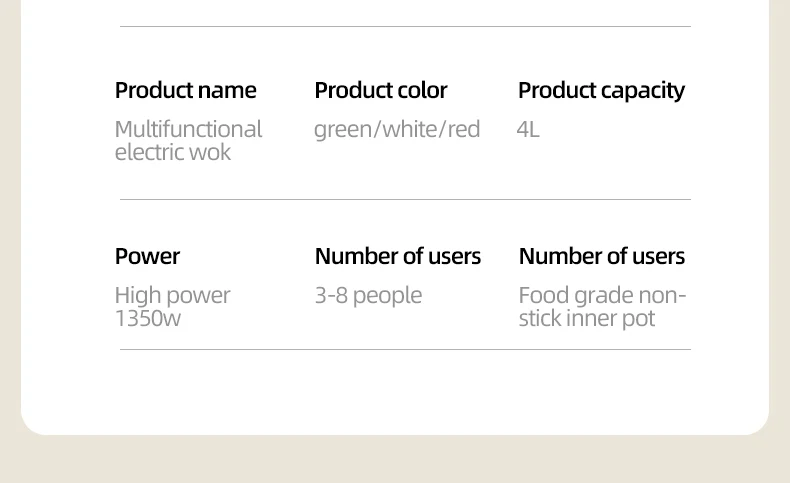Viewport: 790px width, 483px height.
Task: Click the 1350w wattage value
Action: [148, 318]
